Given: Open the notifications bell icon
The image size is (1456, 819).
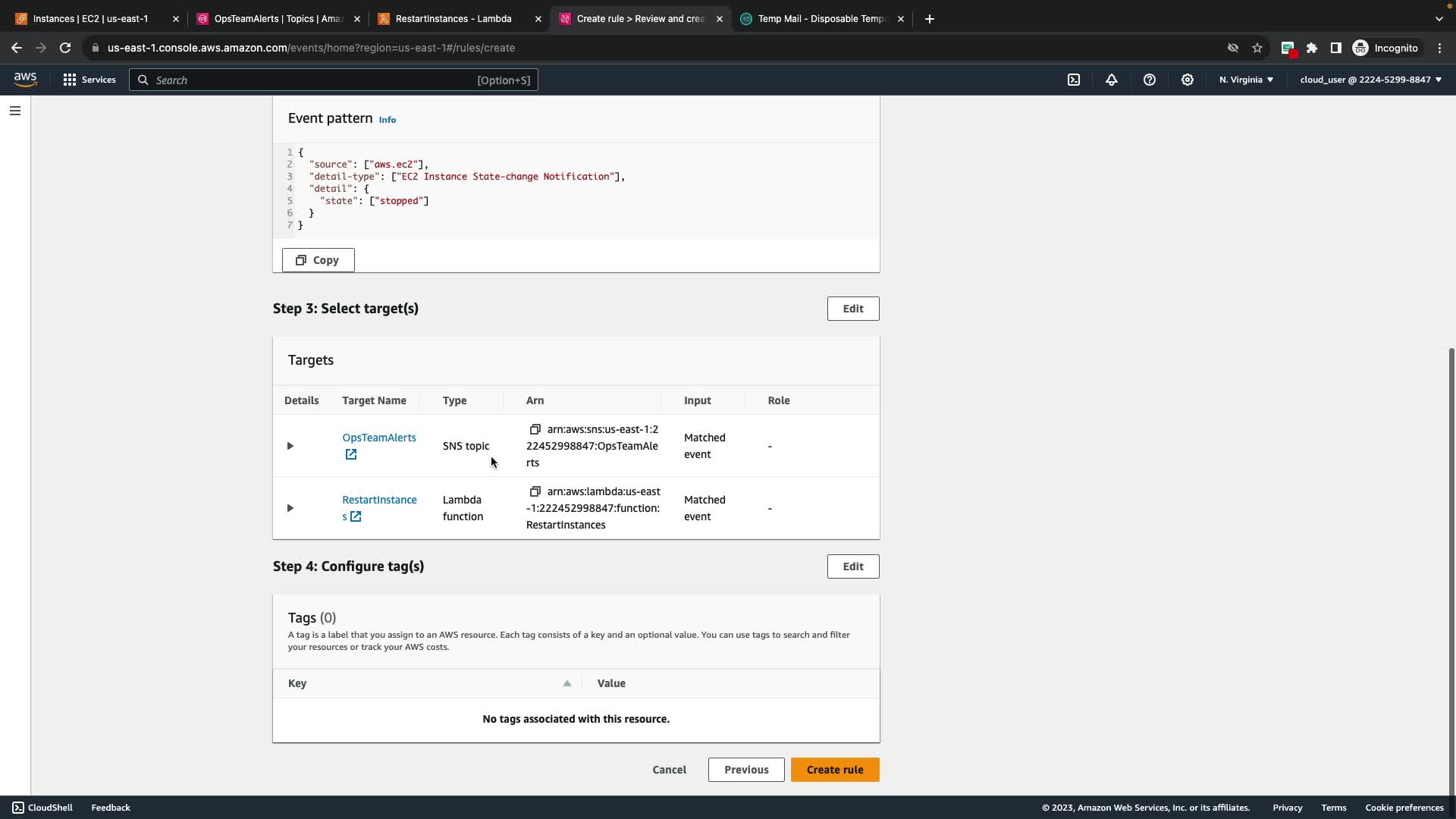Looking at the screenshot, I should [1112, 80].
